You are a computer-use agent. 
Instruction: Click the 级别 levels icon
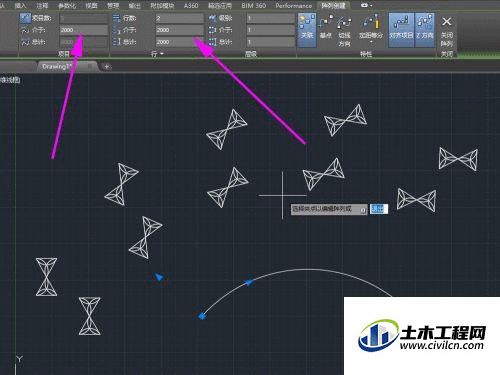point(212,18)
